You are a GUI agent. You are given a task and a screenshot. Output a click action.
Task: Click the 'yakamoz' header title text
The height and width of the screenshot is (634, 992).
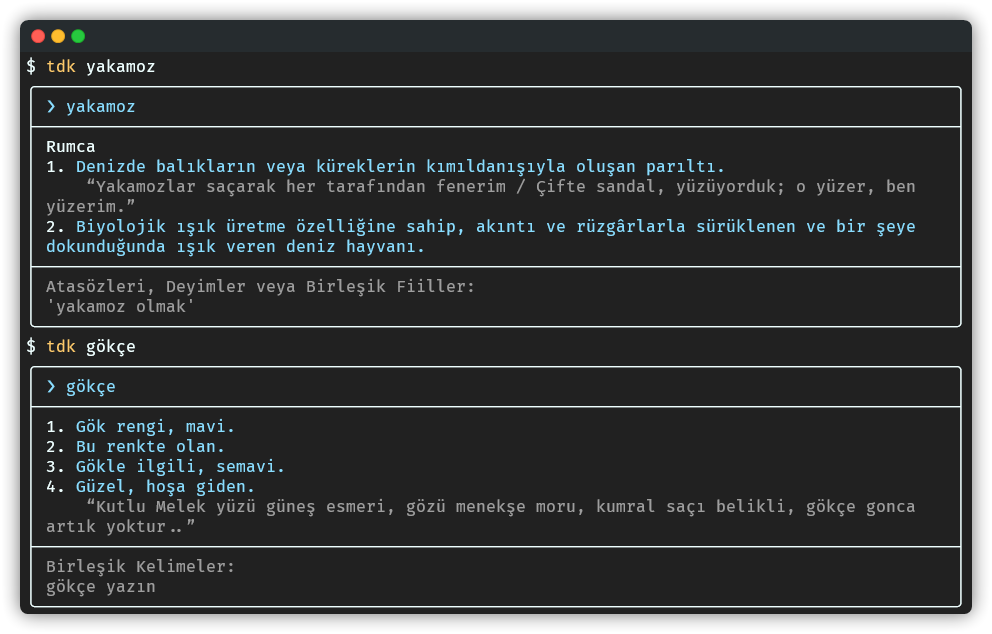pos(100,107)
